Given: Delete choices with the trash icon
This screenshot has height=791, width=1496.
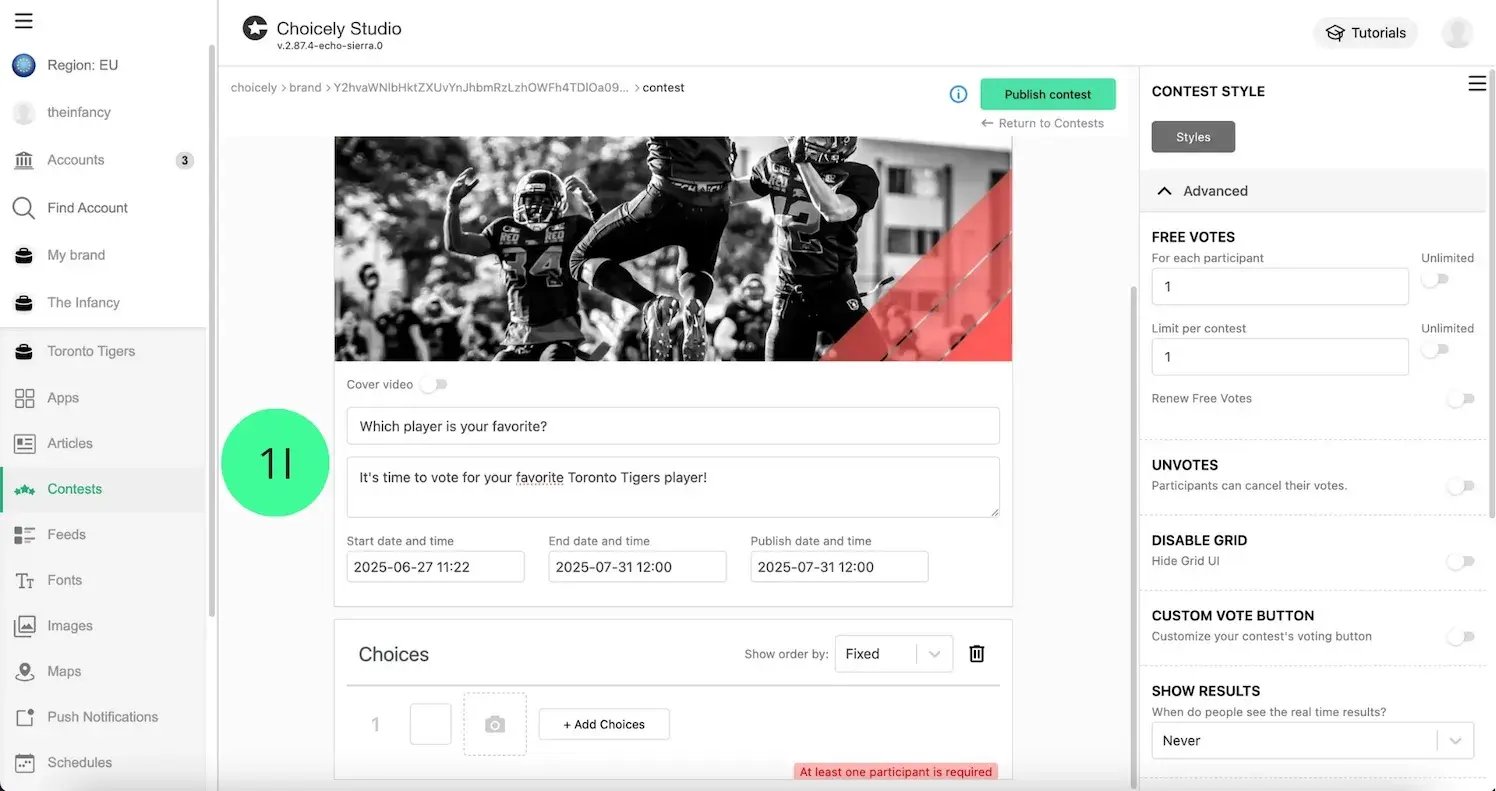Looking at the screenshot, I should click(x=977, y=654).
